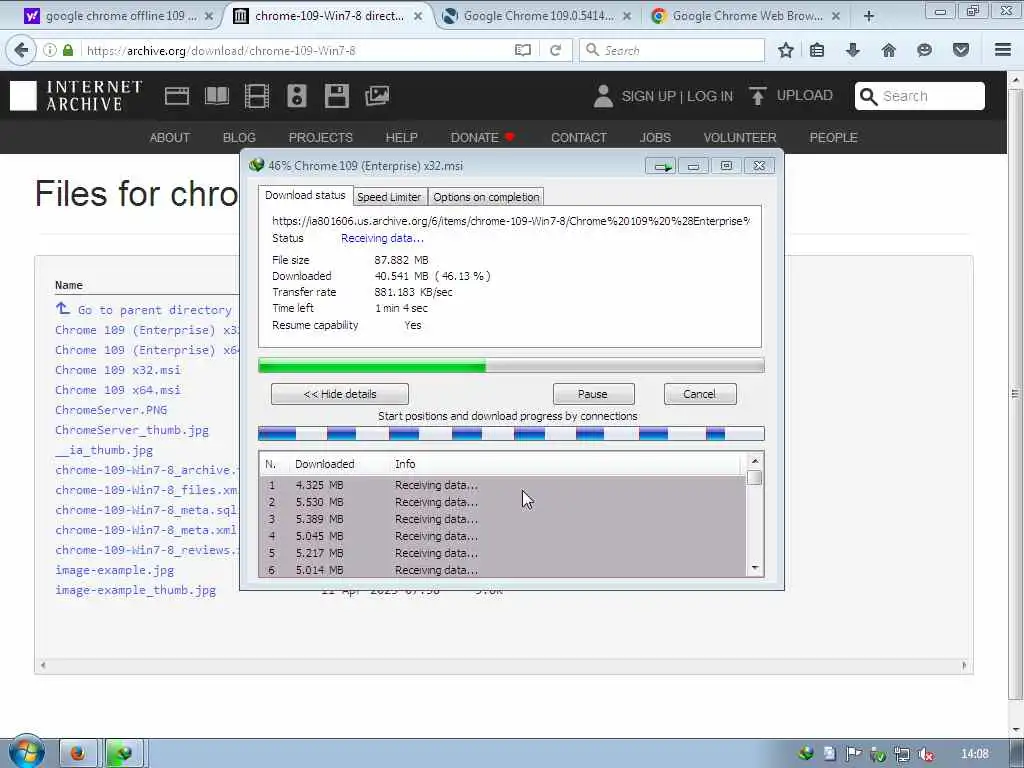Open the Internet Archive Video film icon
The width and height of the screenshot is (1024, 768).
tap(257, 96)
